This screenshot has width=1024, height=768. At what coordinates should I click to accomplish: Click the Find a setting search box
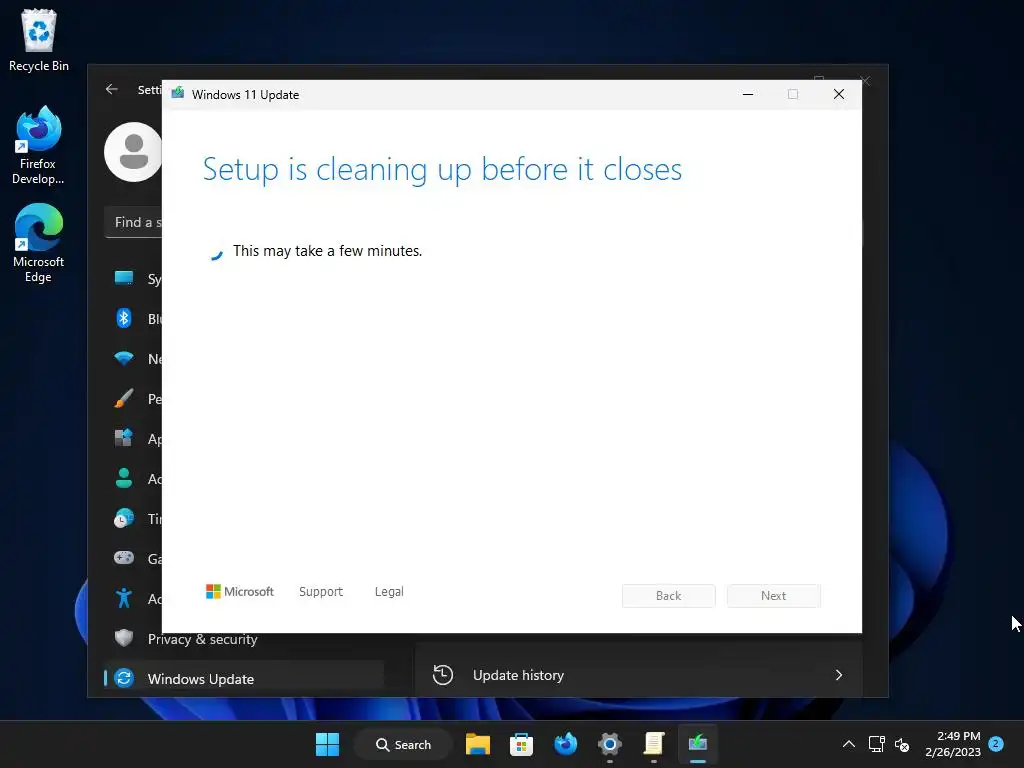coord(133,223)
